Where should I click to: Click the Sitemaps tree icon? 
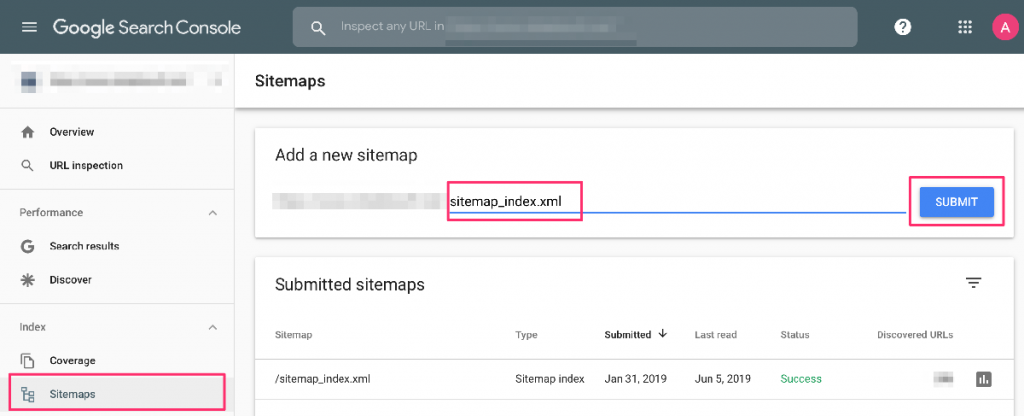(x=27, y=394)
